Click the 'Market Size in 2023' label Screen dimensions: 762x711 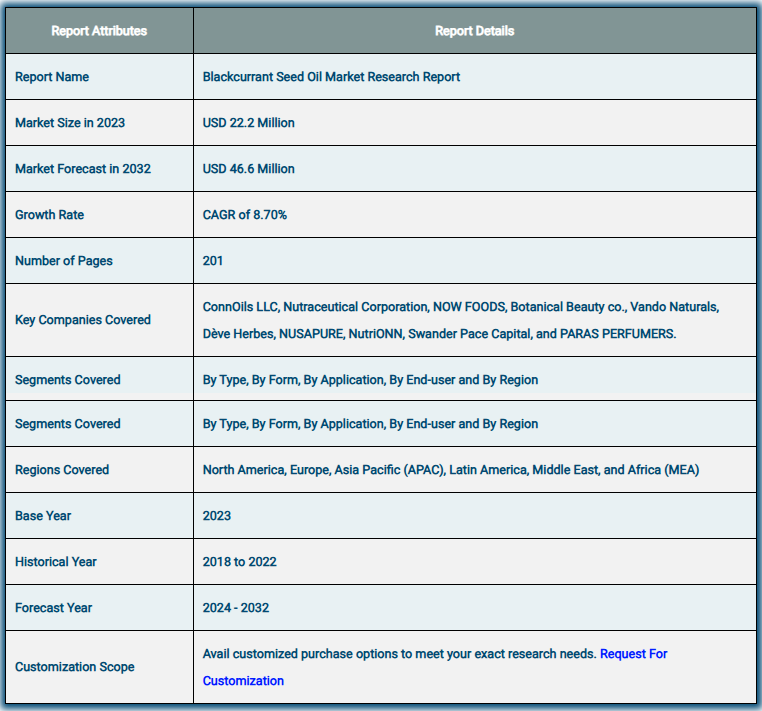click(70, 122)
